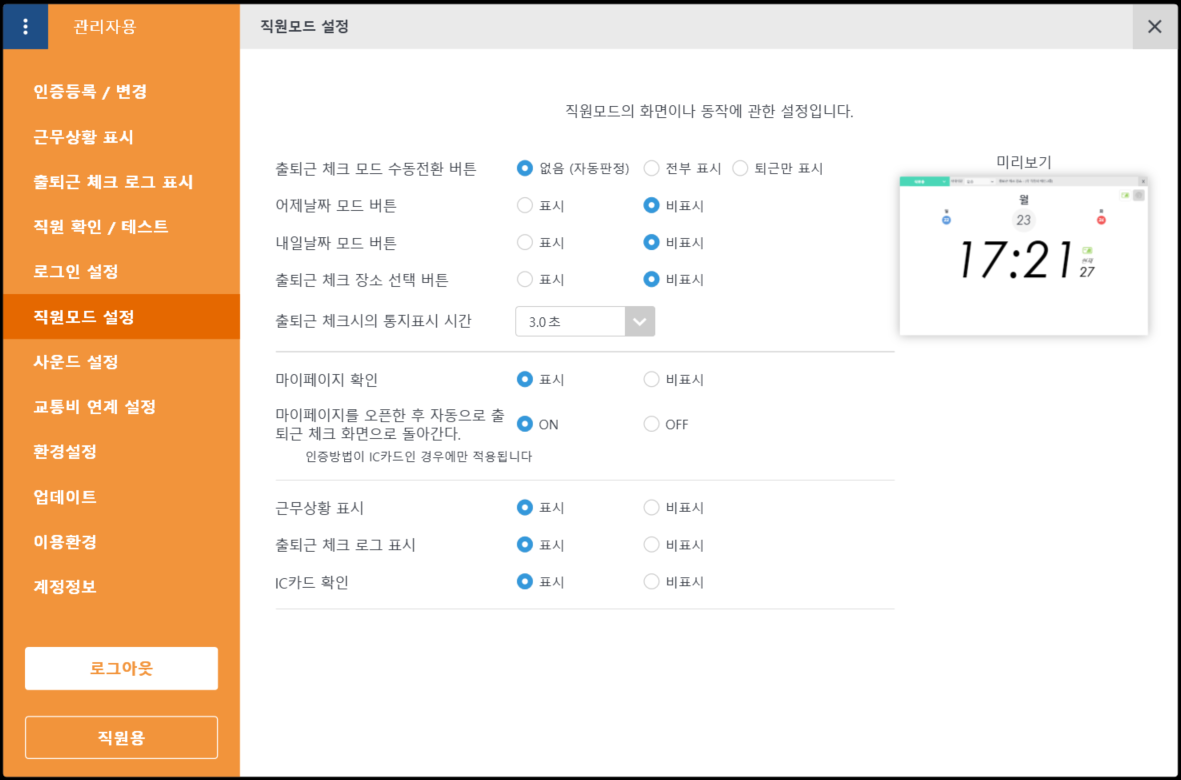
Task: Expand the 통지표시 시간 dropdown arrow
Action: coord(640,322)
